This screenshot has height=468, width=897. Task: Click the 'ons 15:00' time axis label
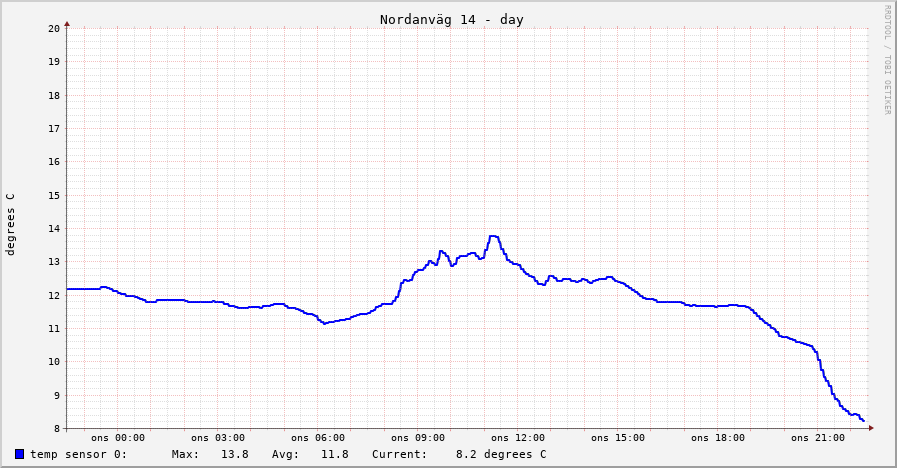coord(618,438)
